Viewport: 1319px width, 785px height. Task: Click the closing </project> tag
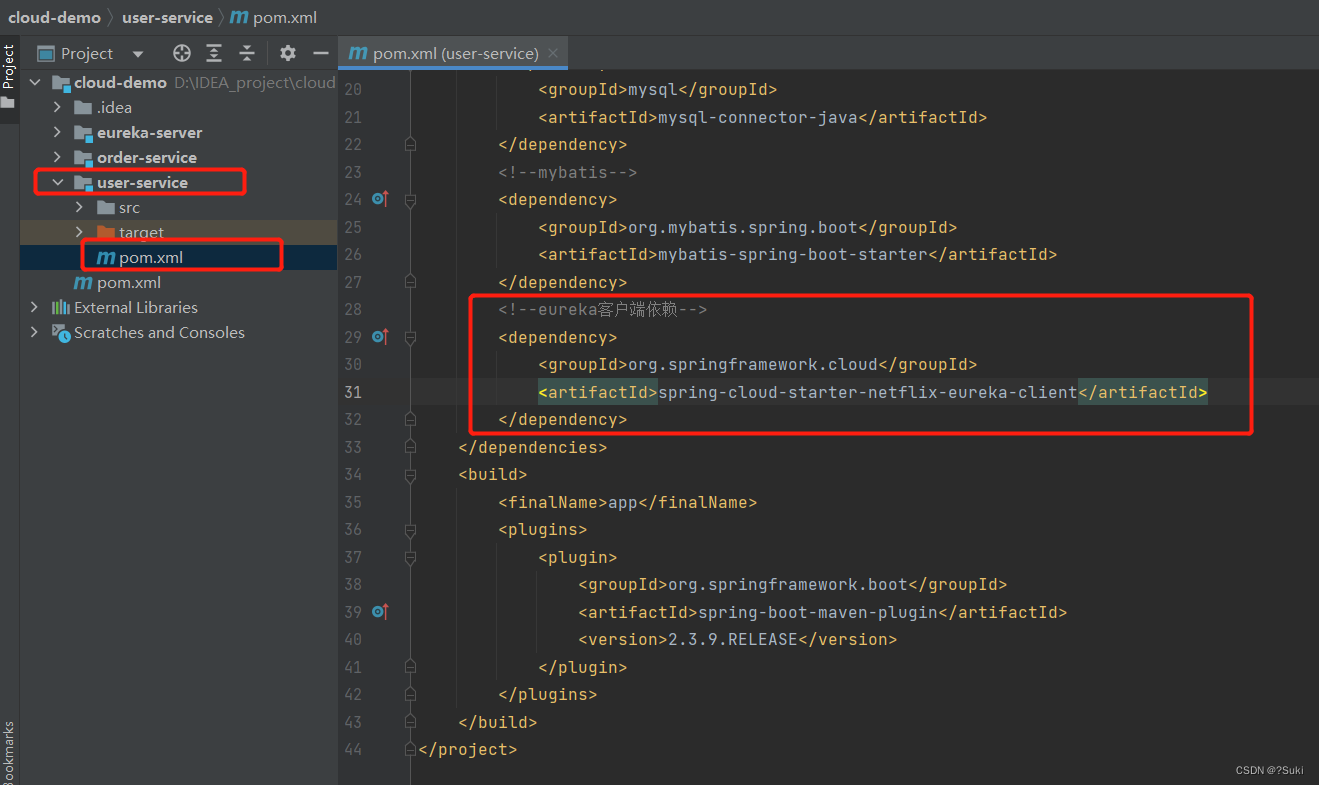468,749
